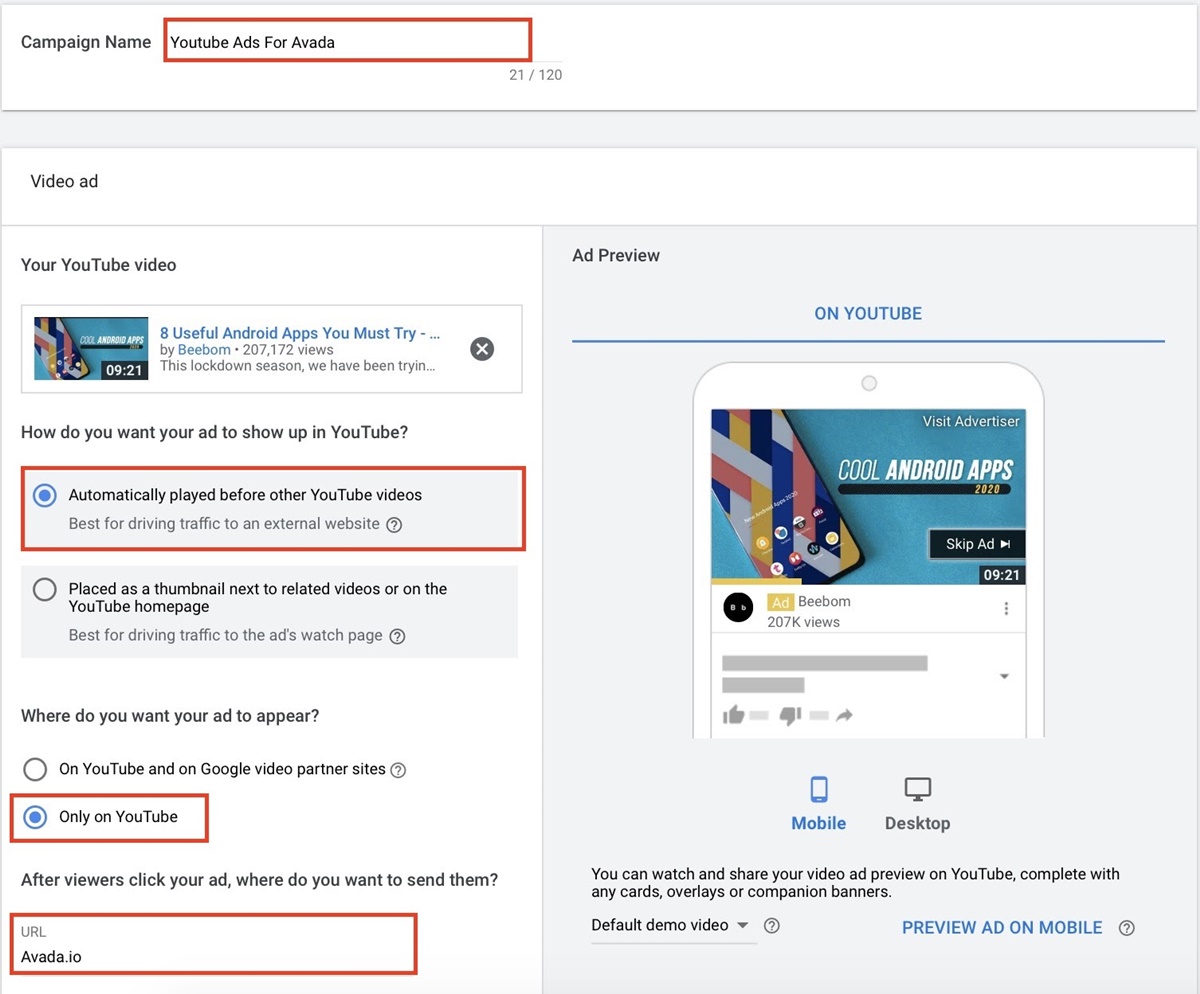Open help for Google video partner sites
Screen dimensions: 1200x994
pos(398,770)
